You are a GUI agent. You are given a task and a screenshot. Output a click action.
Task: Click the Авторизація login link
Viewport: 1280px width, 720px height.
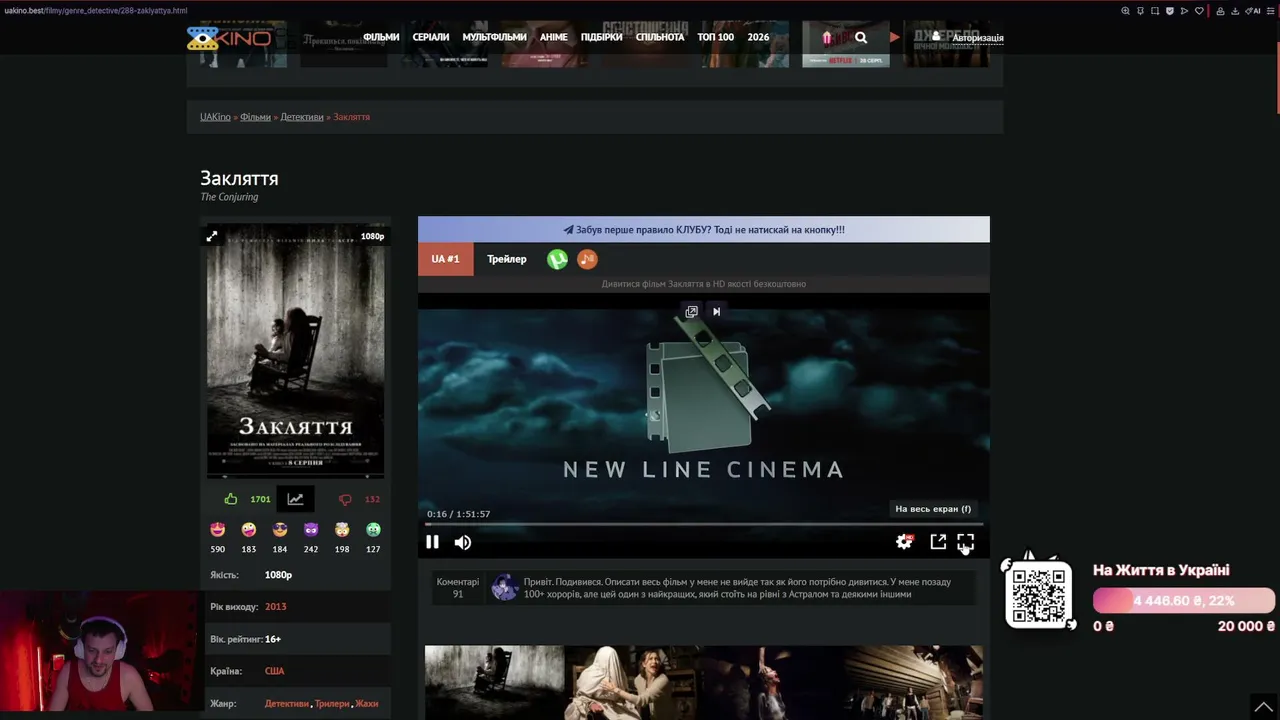978,38
